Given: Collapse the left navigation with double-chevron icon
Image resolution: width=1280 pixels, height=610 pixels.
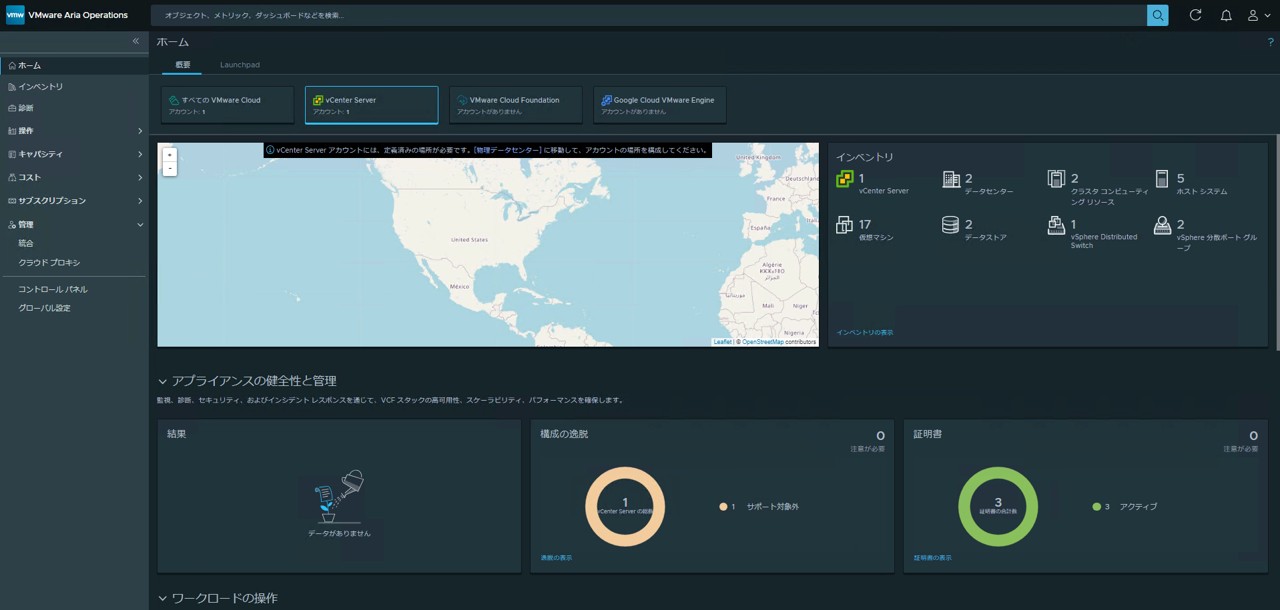Looking at the screenshot, I should (x=136, y=41).
